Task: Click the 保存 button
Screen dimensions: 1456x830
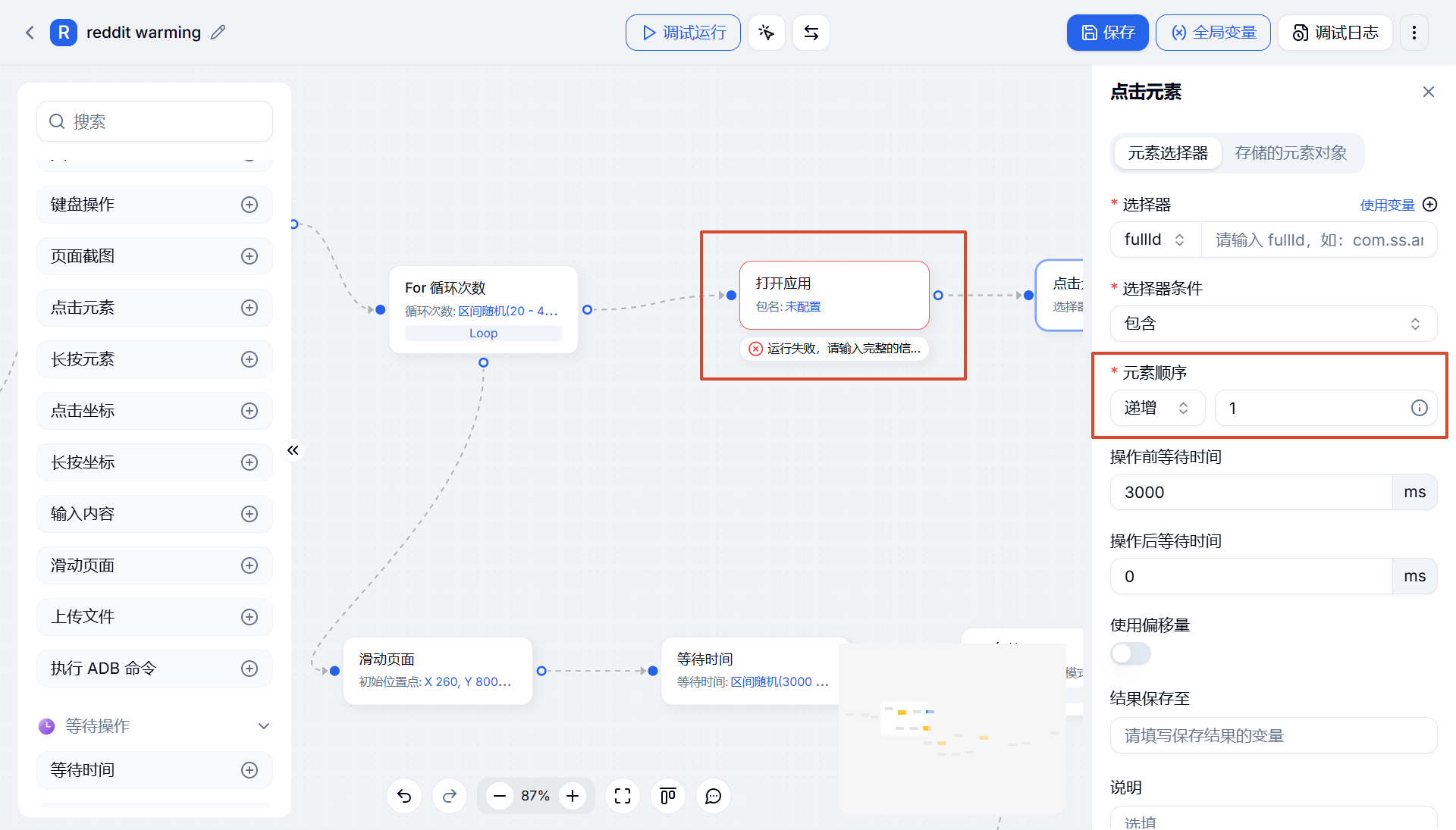Action: pos(1108,33)
